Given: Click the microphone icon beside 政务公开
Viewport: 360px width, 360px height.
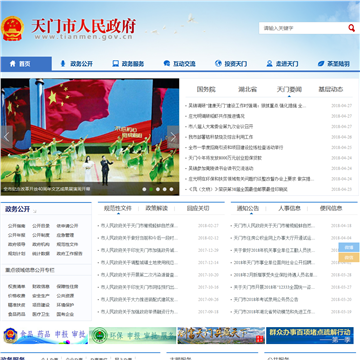Looking at the screenshot, I should click(x=63, y=63).
